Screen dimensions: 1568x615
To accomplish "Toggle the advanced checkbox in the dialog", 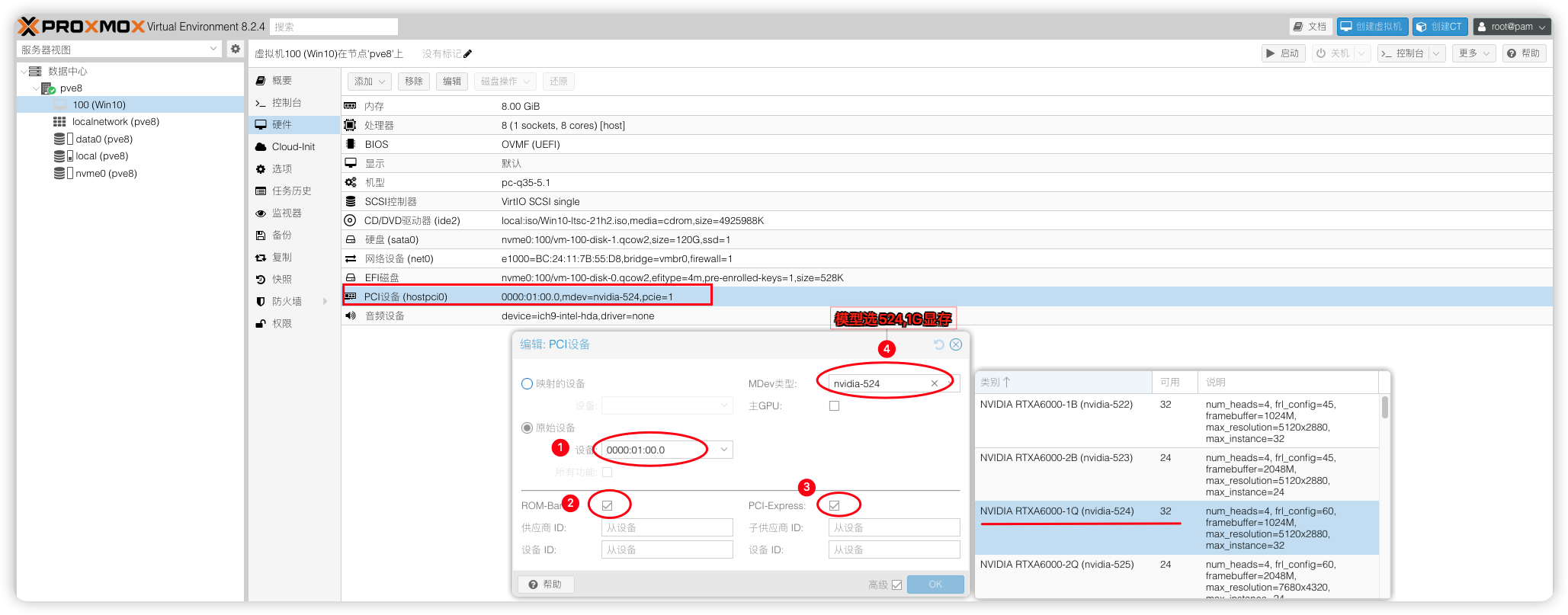I will point(897,585).
